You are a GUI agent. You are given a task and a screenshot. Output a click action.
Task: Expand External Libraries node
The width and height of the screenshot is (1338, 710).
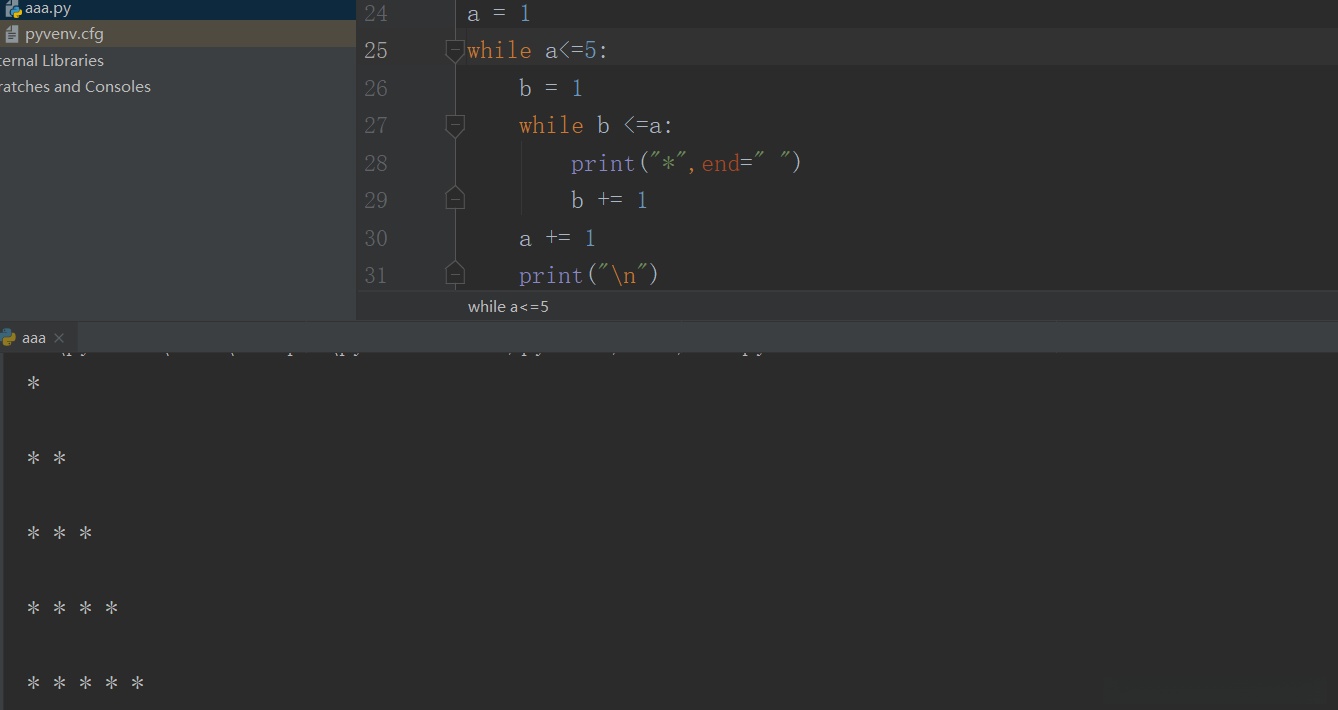(50, 60)
